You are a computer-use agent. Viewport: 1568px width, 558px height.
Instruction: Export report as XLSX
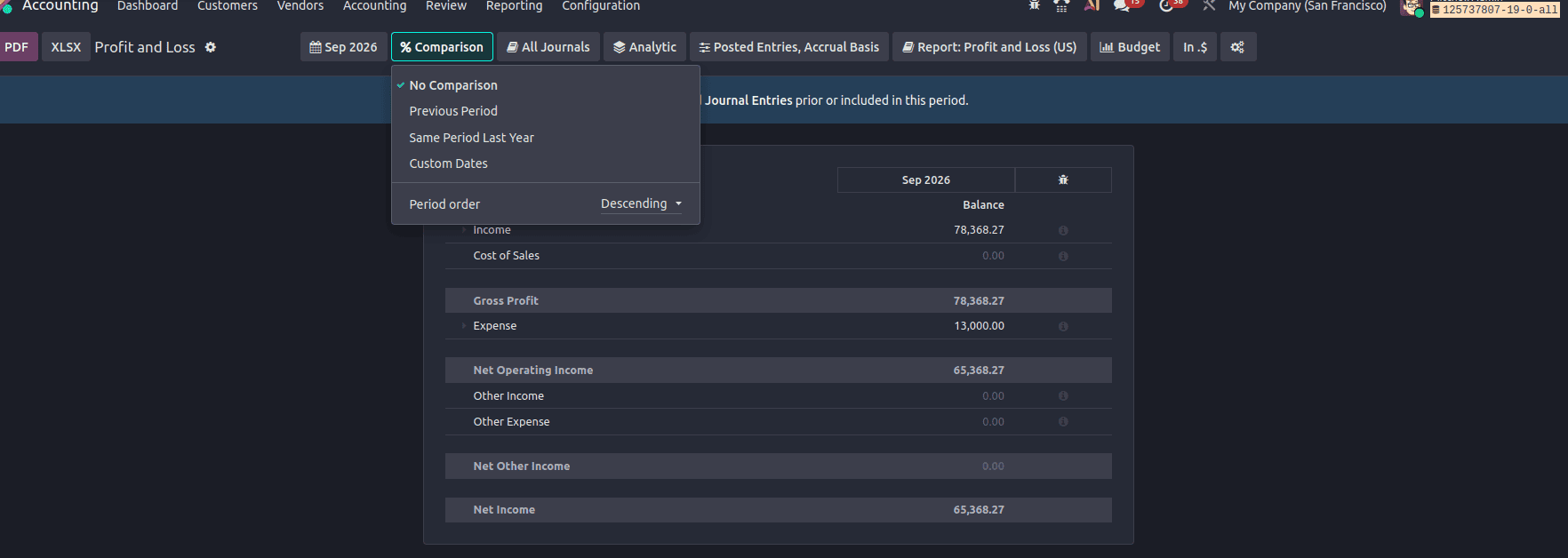tap(66, 47)
